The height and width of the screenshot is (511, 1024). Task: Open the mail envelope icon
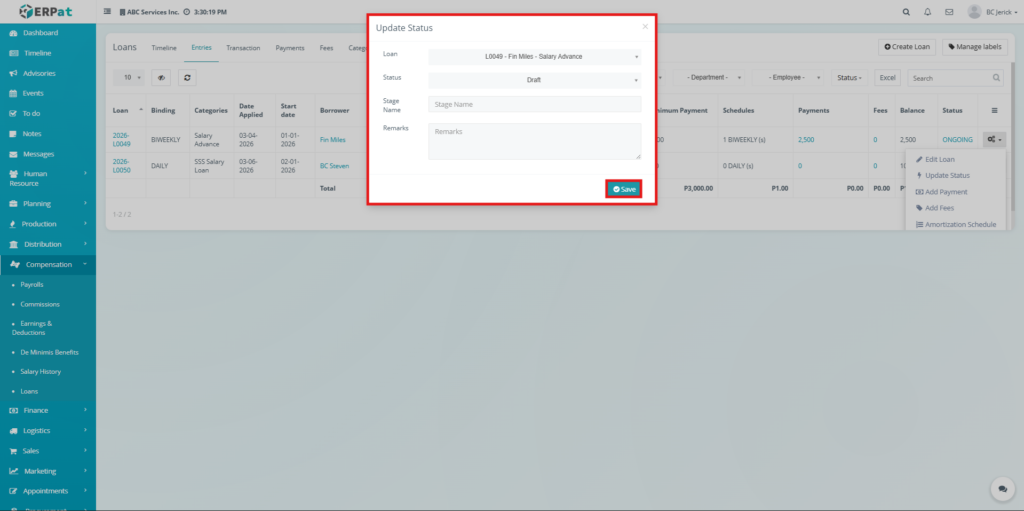[949, 12]
